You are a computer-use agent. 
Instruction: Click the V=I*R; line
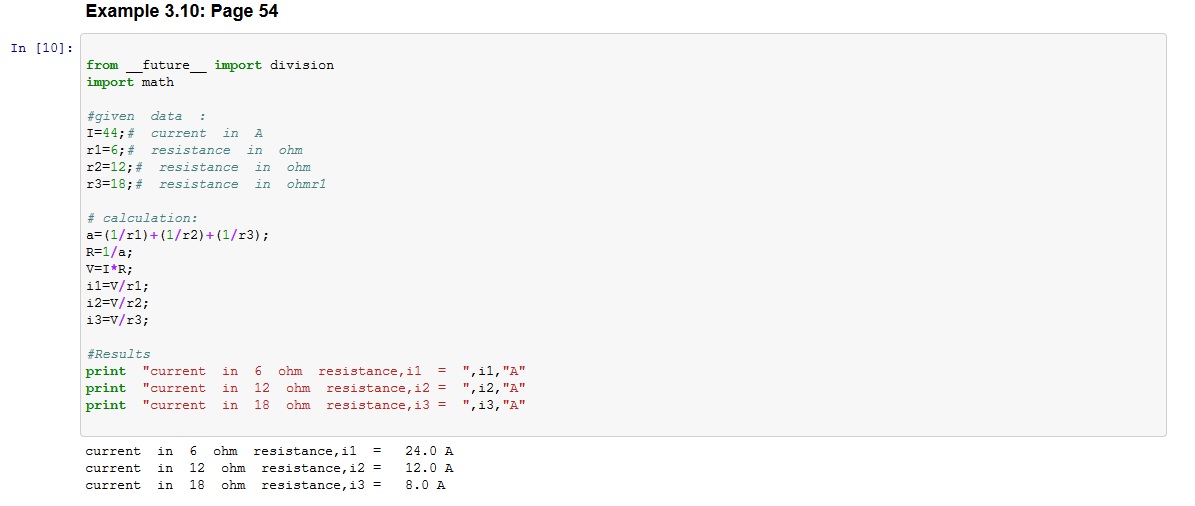pyautogui.click(x=109, y=269)
